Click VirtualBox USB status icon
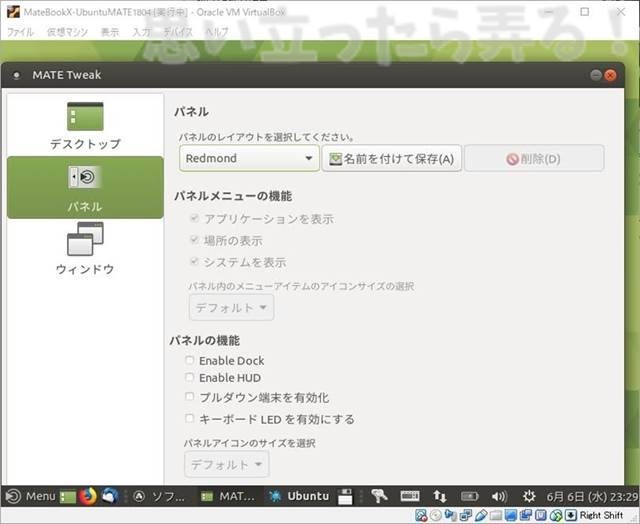Image resolution: width=640 pixels, height=524 pixels. click(x=481, y=515)
